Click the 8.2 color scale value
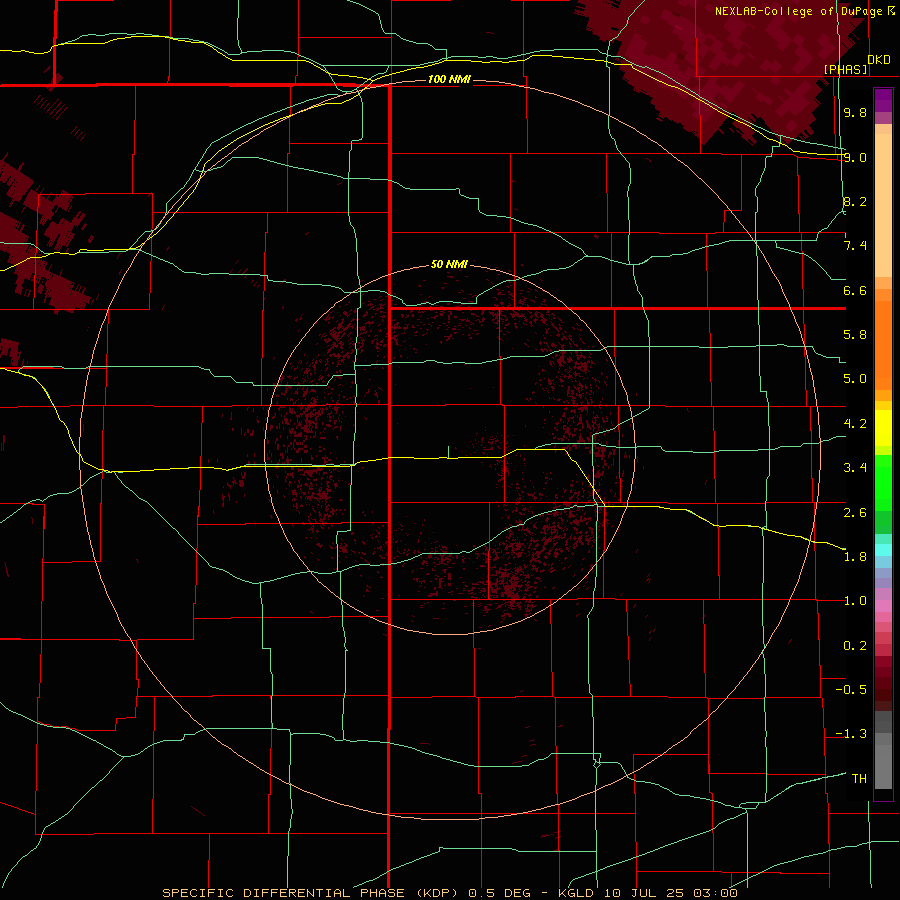900x900 pixels. tap(855, 201)
